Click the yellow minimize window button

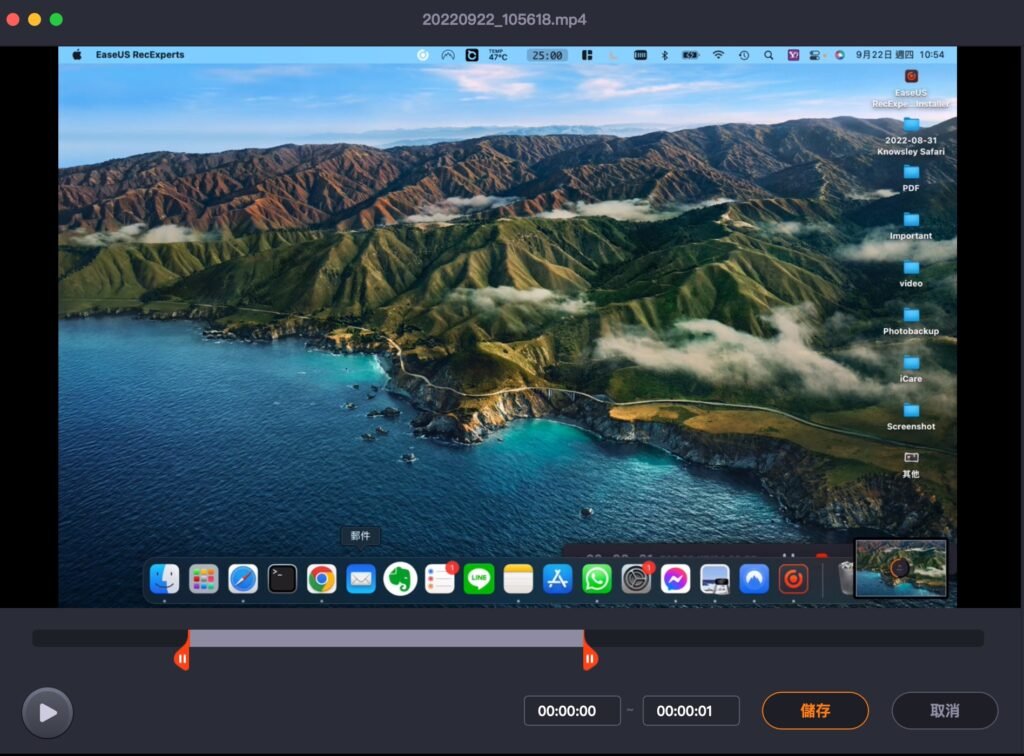point(35,20)
